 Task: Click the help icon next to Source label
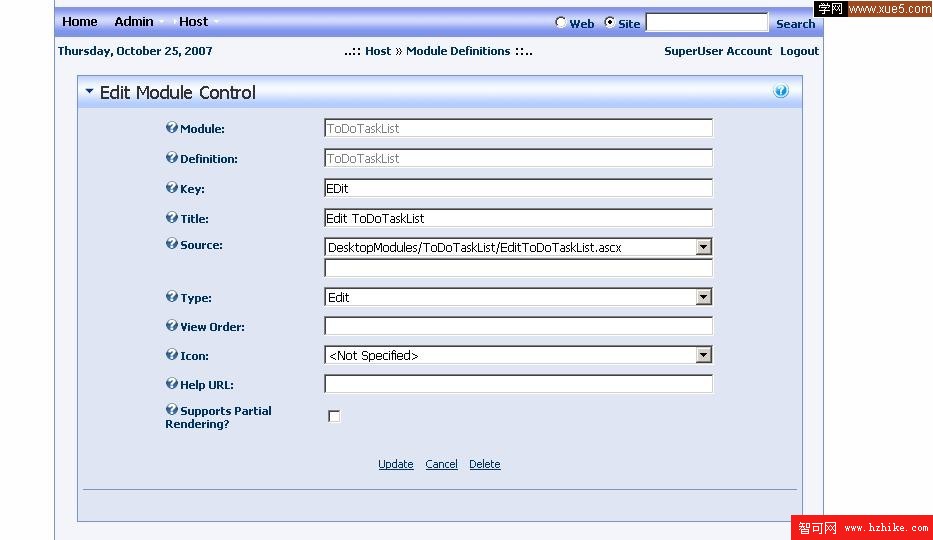(x=171, y=243)
